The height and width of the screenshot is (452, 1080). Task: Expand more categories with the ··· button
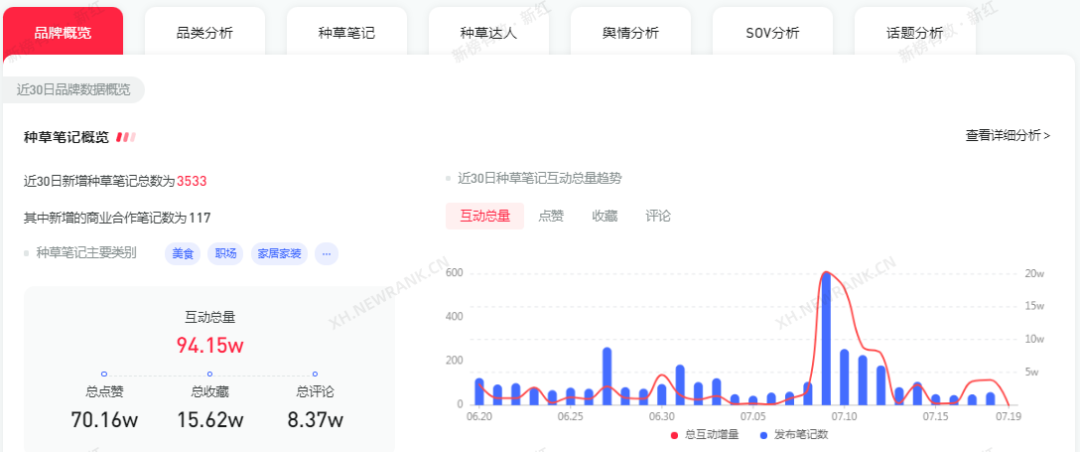click(326, 254)
